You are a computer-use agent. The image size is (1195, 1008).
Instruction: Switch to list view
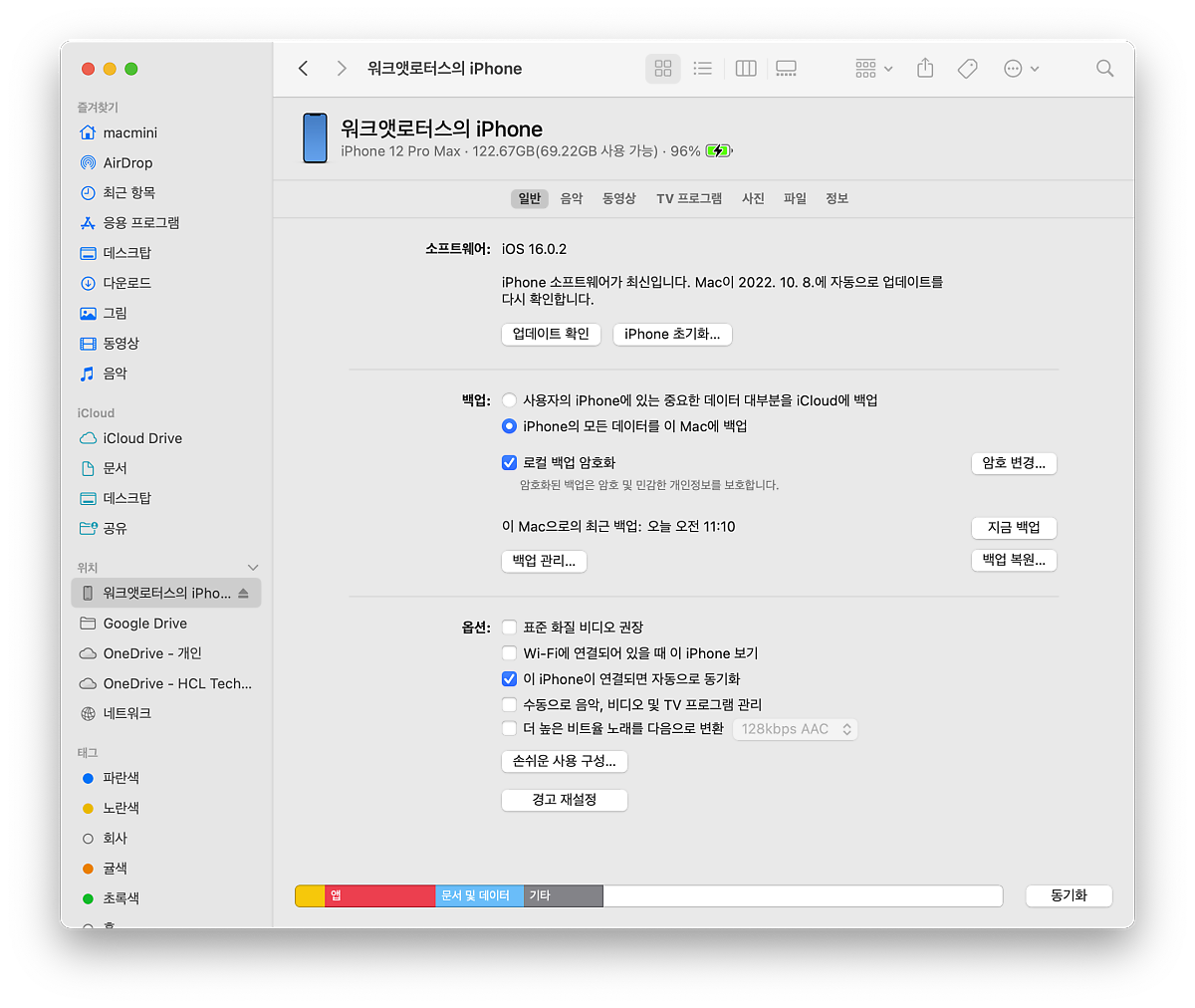click(x=703, y=69)
